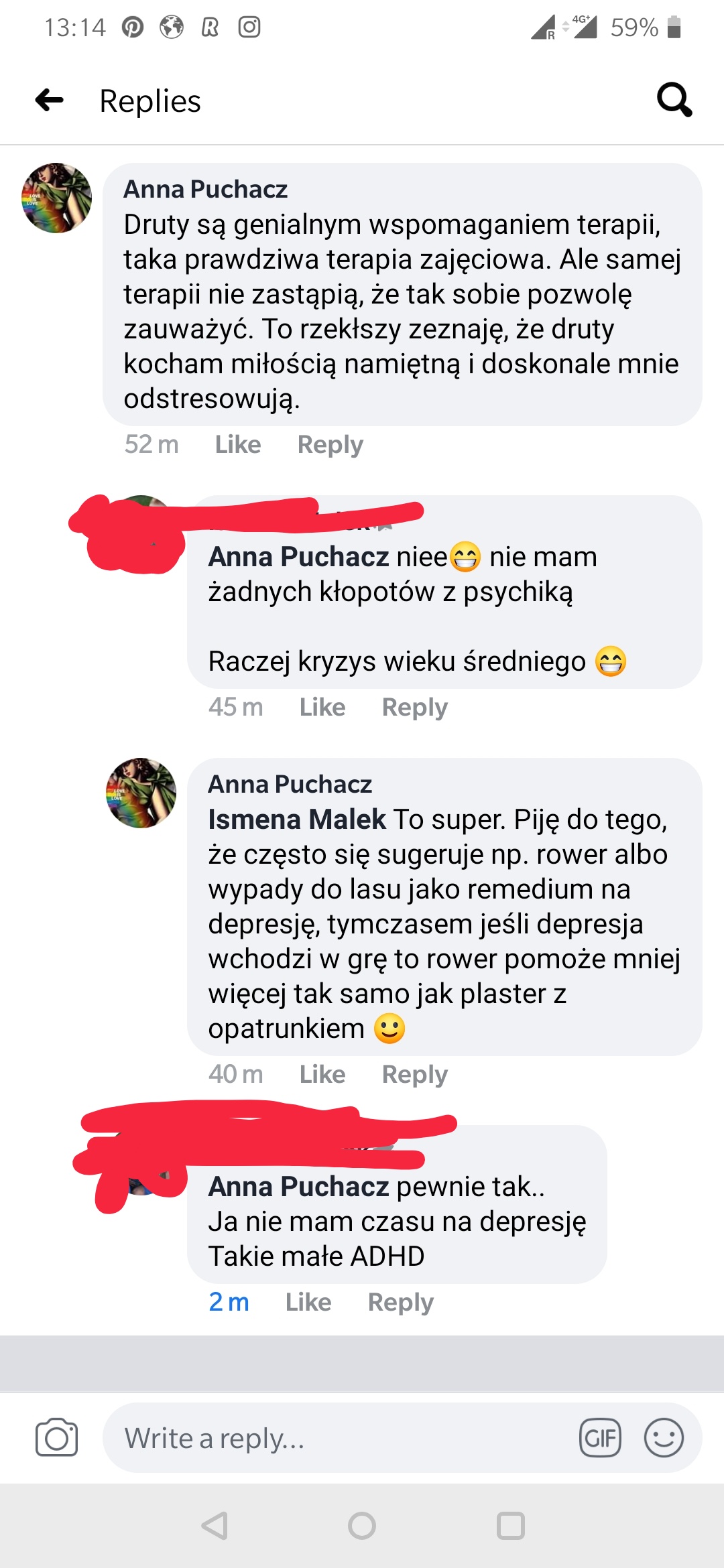Open the Ismena Malek mention link
This screenshot has height=1568, width=724.
pyautogui.click(x=297, y=820)
